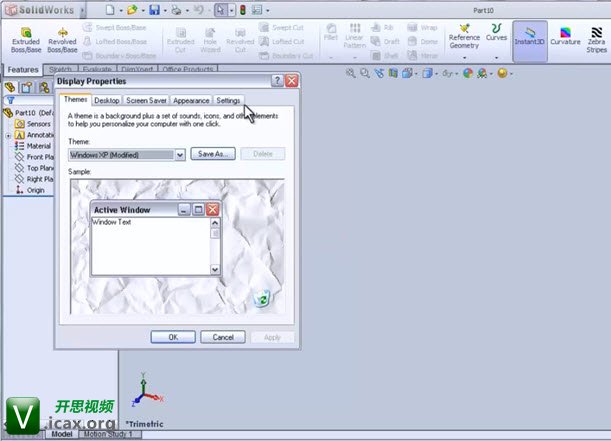Click OK in Display Properties
This screenshot has width=611, height=441.
(173, 337)
